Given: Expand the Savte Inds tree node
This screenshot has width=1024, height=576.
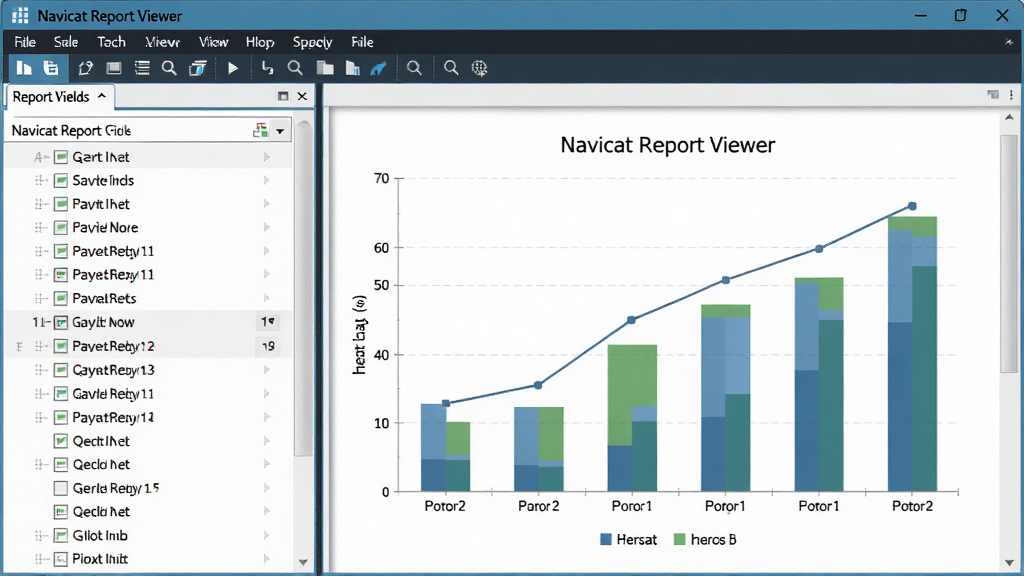Looking at the screenshot, I should point(40,180).
